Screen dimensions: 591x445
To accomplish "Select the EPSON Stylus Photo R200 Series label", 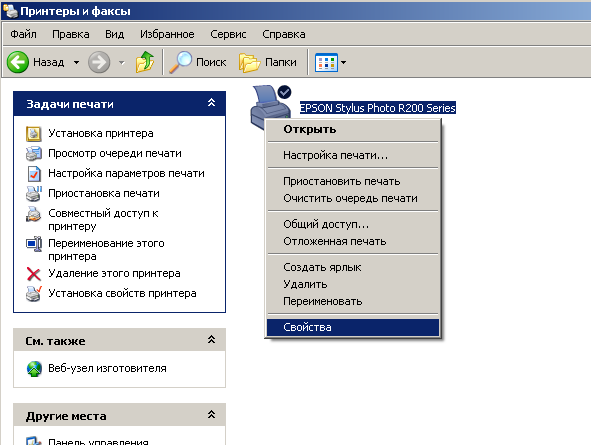I will 378,108.
